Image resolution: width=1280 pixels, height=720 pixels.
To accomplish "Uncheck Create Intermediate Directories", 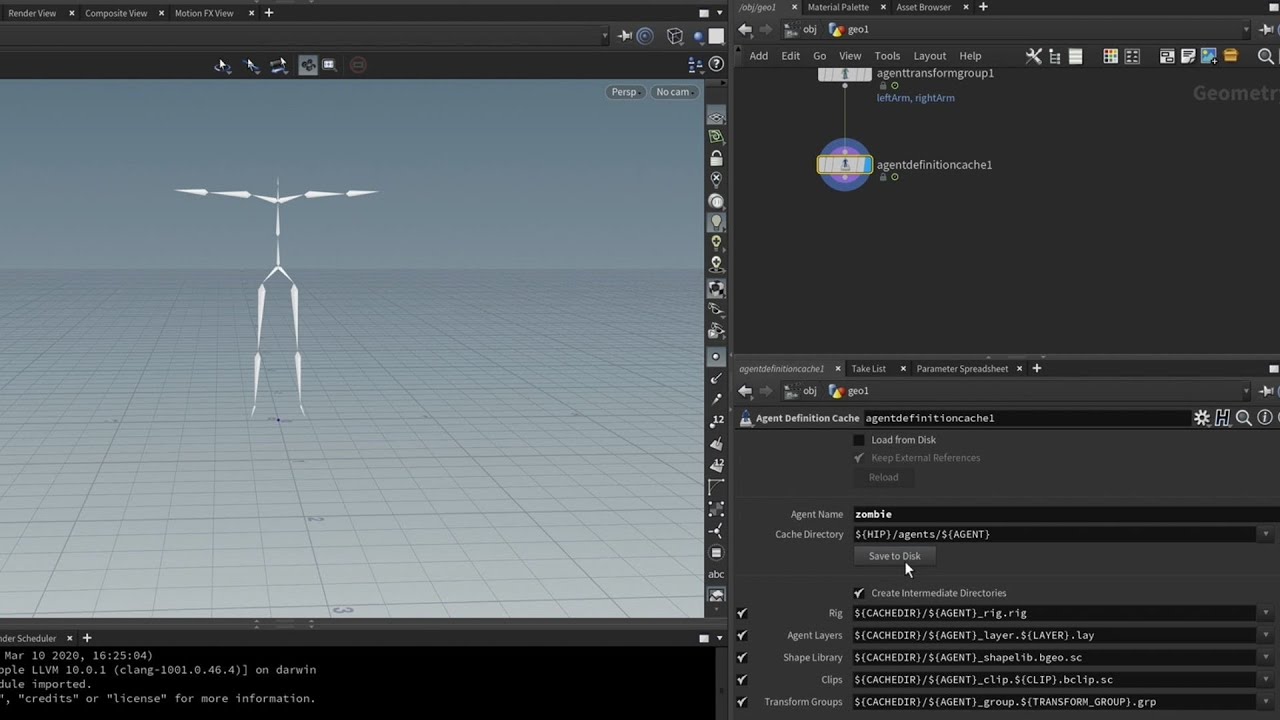I will click(858, 593).
